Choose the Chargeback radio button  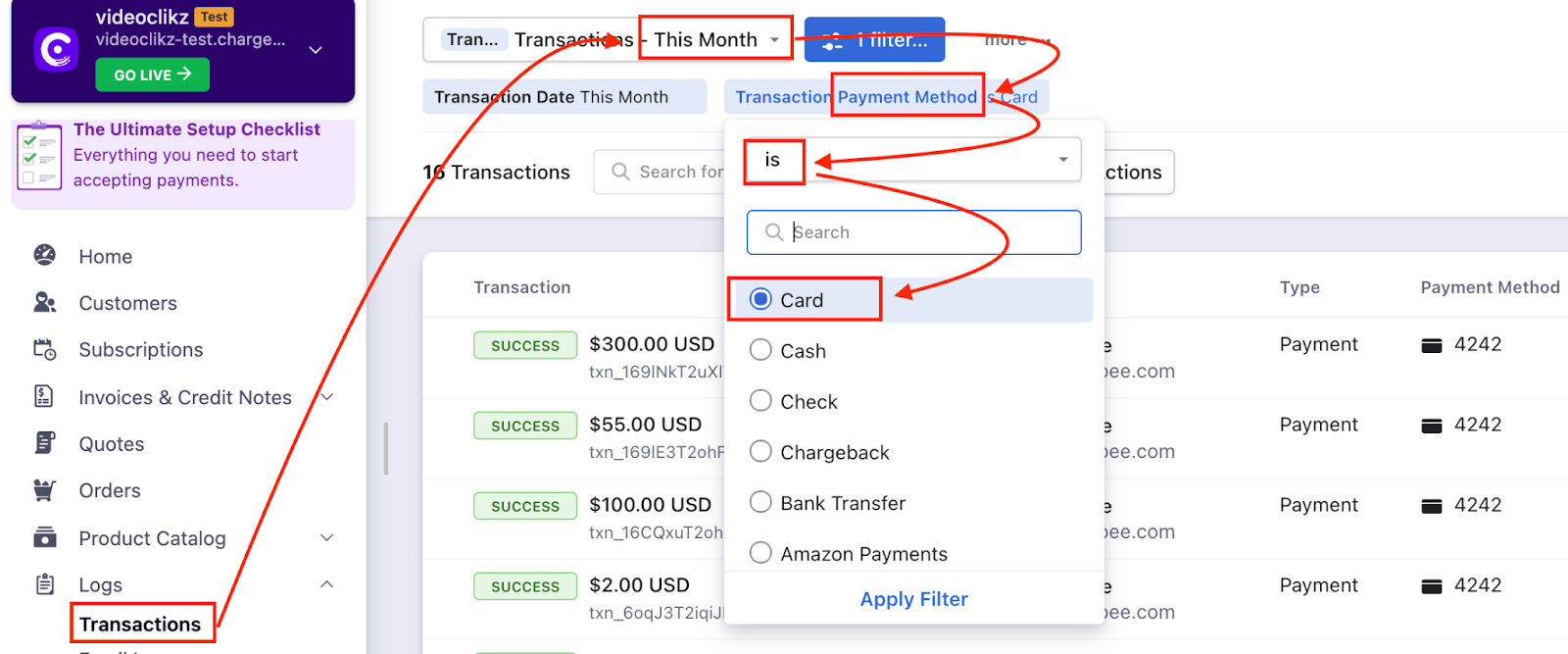click(x=760, y=452)
